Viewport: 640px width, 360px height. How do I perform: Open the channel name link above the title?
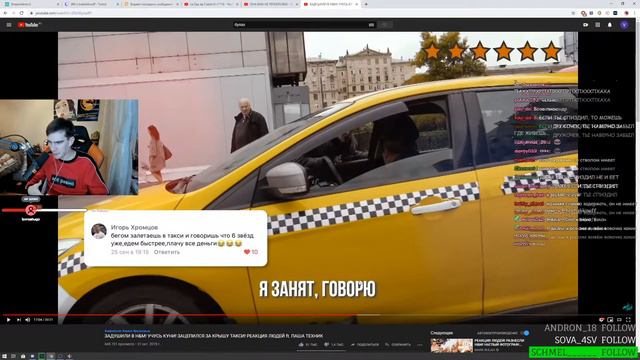tap(127, 331)
